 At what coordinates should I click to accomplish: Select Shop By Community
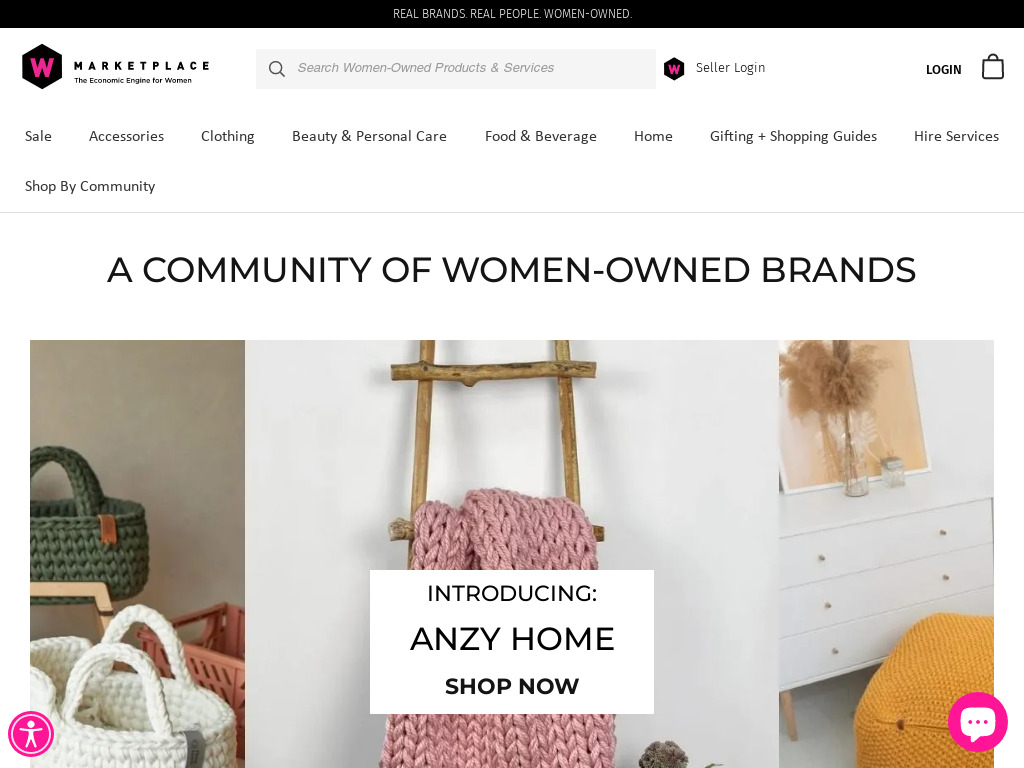click(90, 186)
